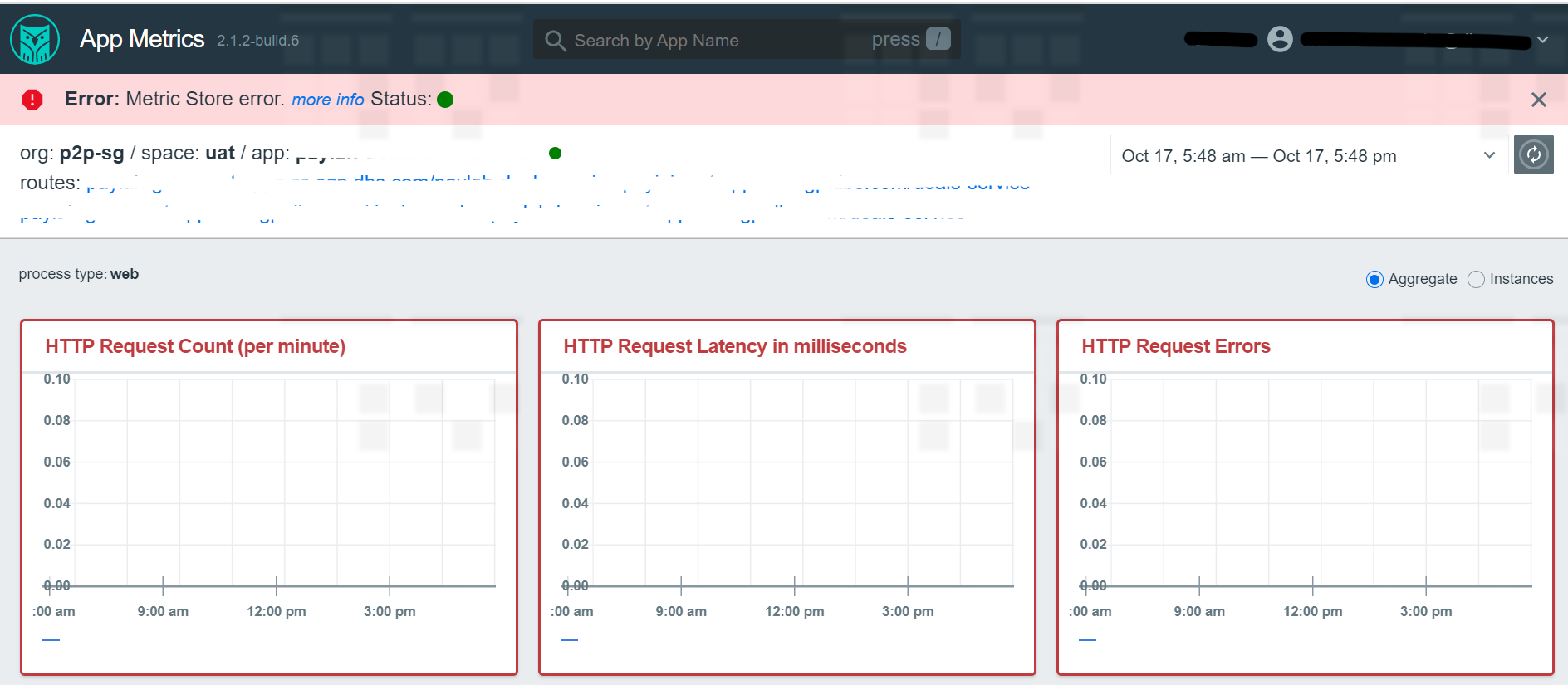This screenshot has width=1568, height=685.
Task: Open the more info error link
Action: pos(328,100)
